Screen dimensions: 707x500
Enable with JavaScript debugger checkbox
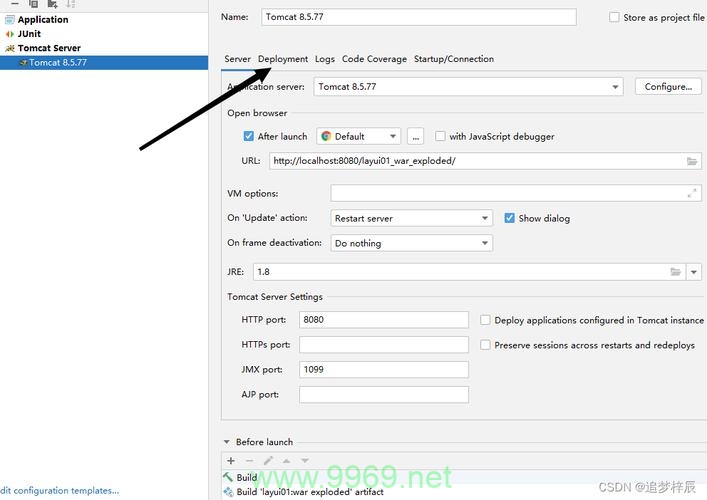tap(440, 136)
